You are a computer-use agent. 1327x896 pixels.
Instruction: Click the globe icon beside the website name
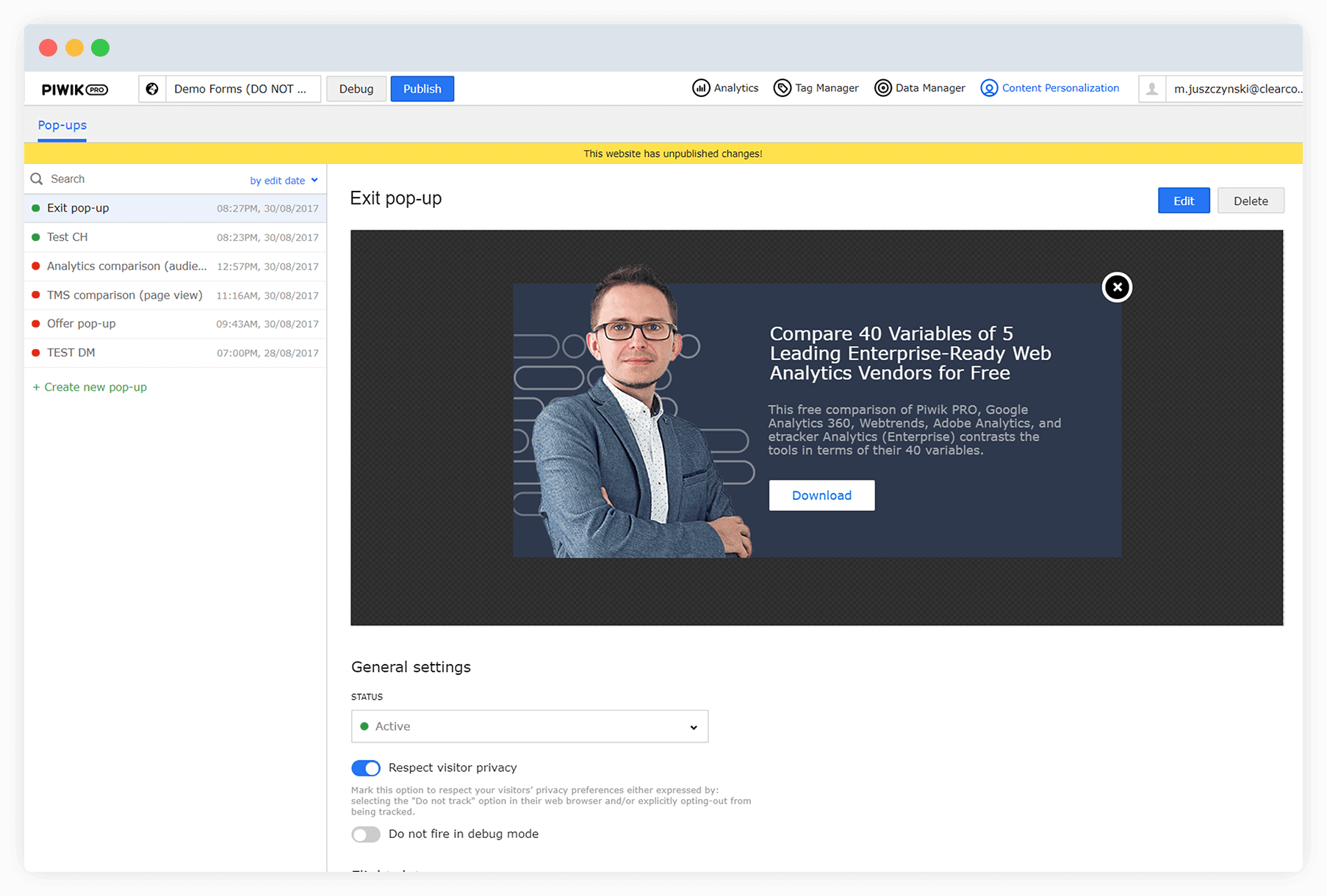click(152, 89)
